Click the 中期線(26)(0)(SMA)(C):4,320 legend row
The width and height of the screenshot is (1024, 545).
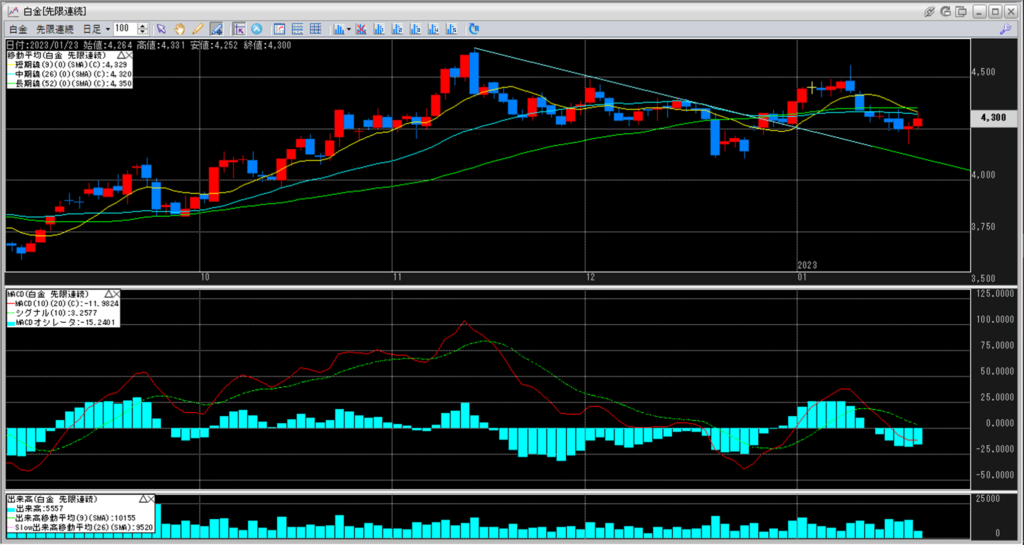click(69, 74)
